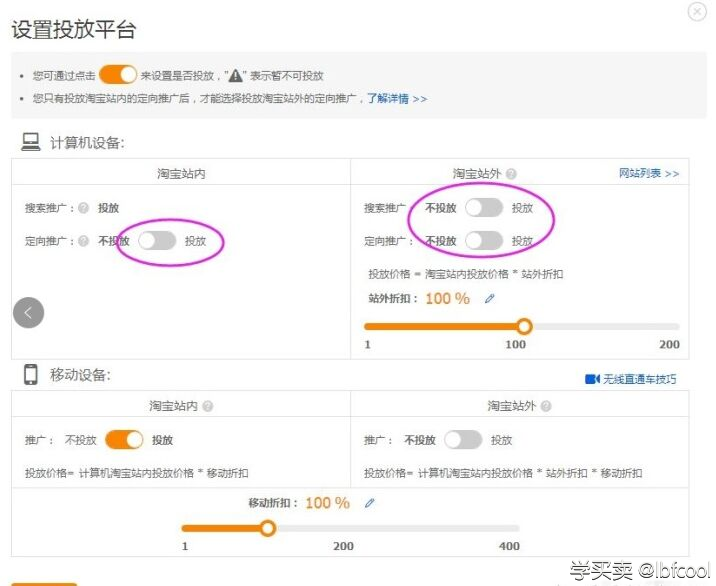
Task: Click the back arrow circle button
Action: point(28,313)
